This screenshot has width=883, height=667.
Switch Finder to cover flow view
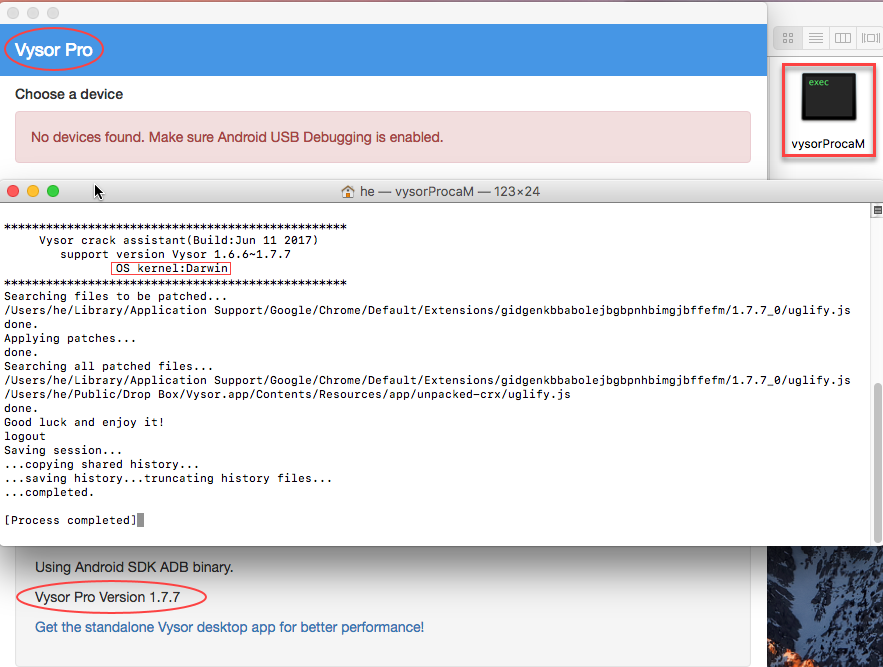coord(870,38)
